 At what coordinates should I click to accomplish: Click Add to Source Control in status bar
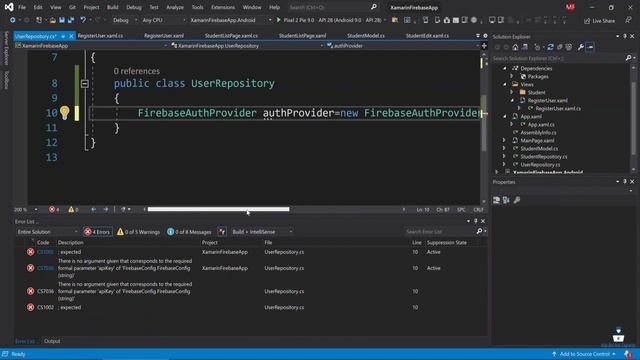(584, 354)
